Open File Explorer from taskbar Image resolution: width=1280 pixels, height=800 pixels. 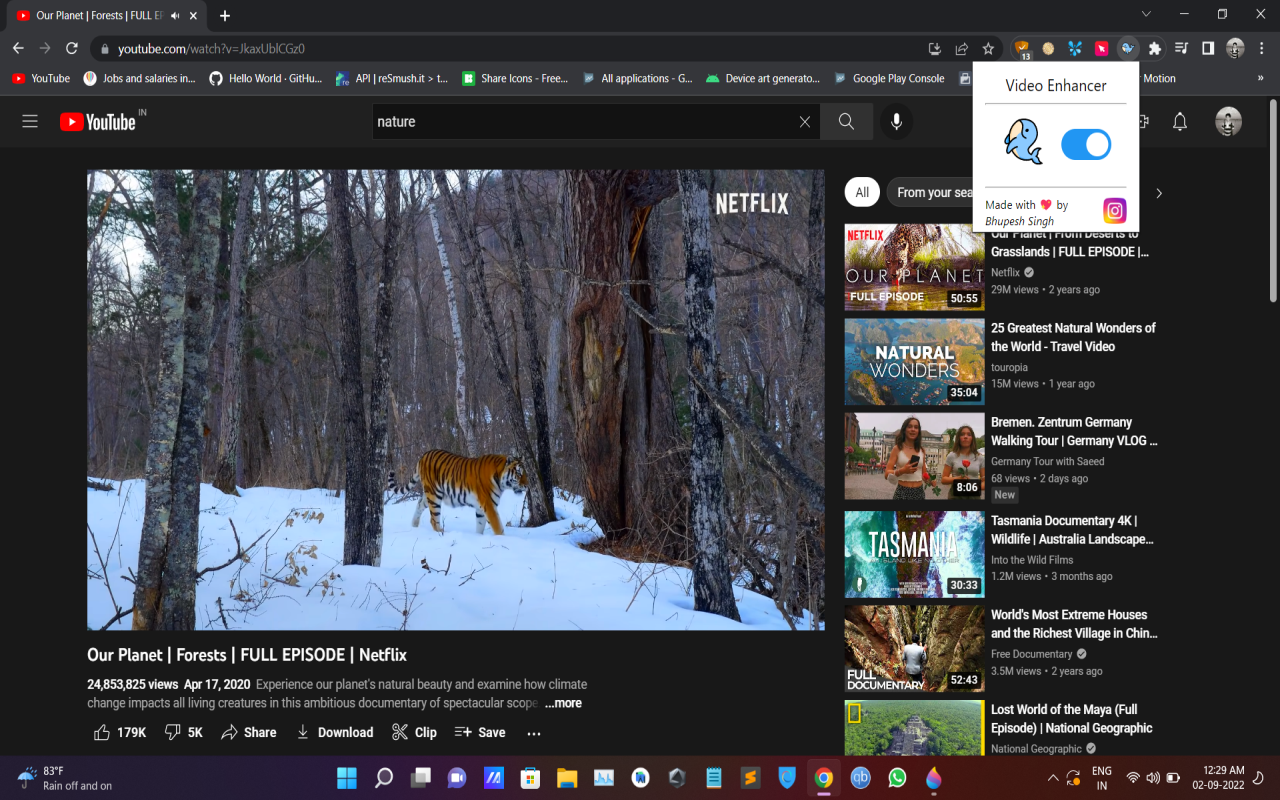pos(567,777)
